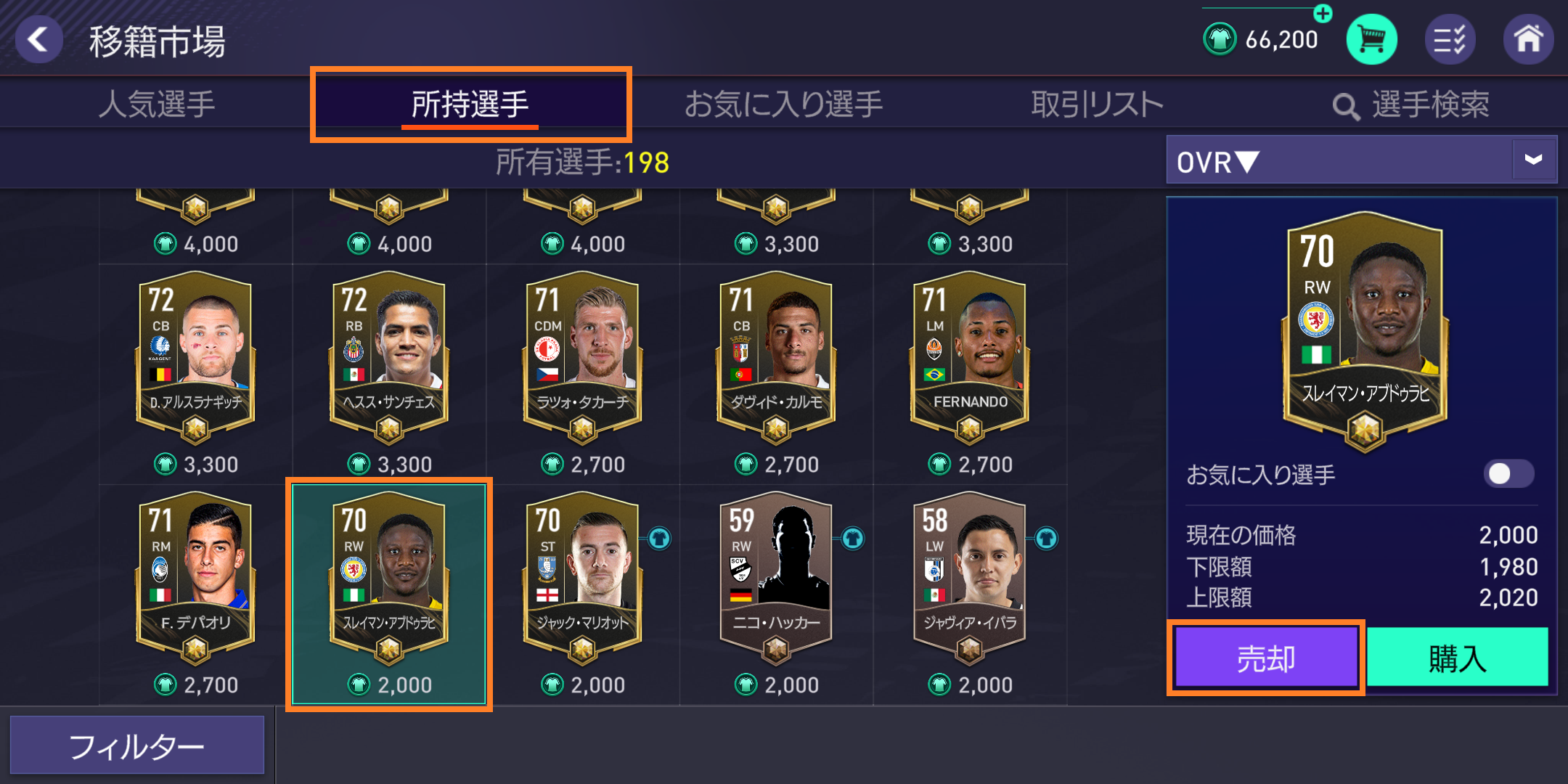
Task: Switch to 人気選手 tab
Action: (156, 105)
